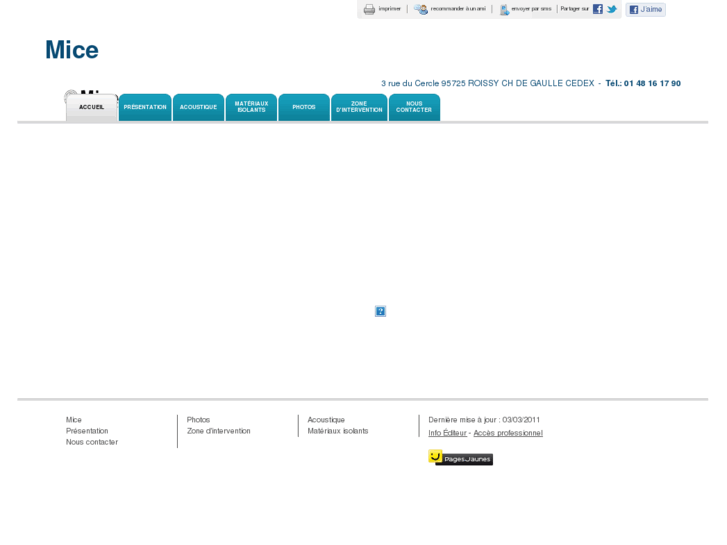The width and height of the screenshot is (727, 545).
Task: Click recommander à un ami link
Action: [458, 9]
